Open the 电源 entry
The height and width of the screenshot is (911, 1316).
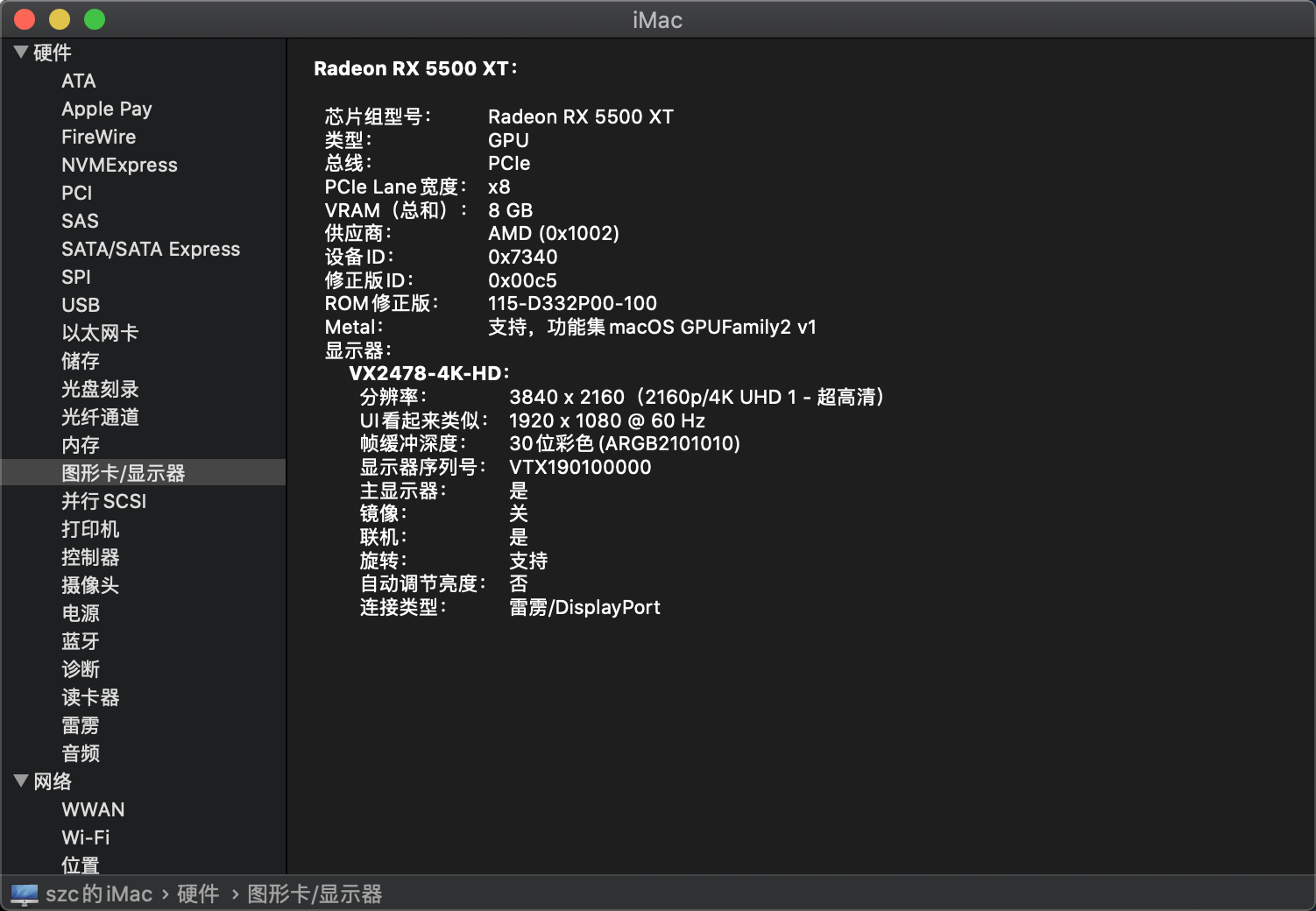[81, 613]
